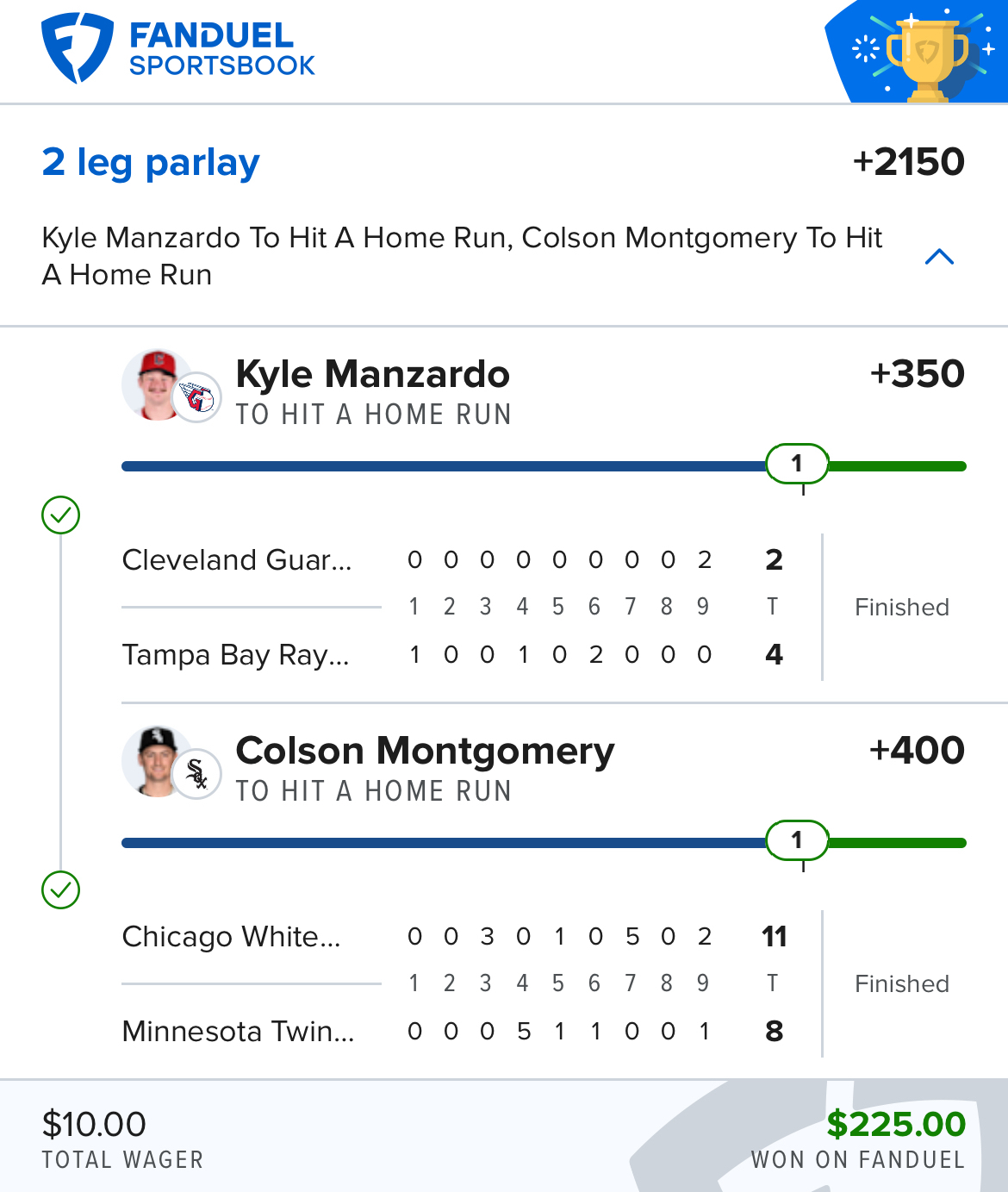Select the Colson Montgomery player name
The image size is (1008, 1192).
pos(425,751)
